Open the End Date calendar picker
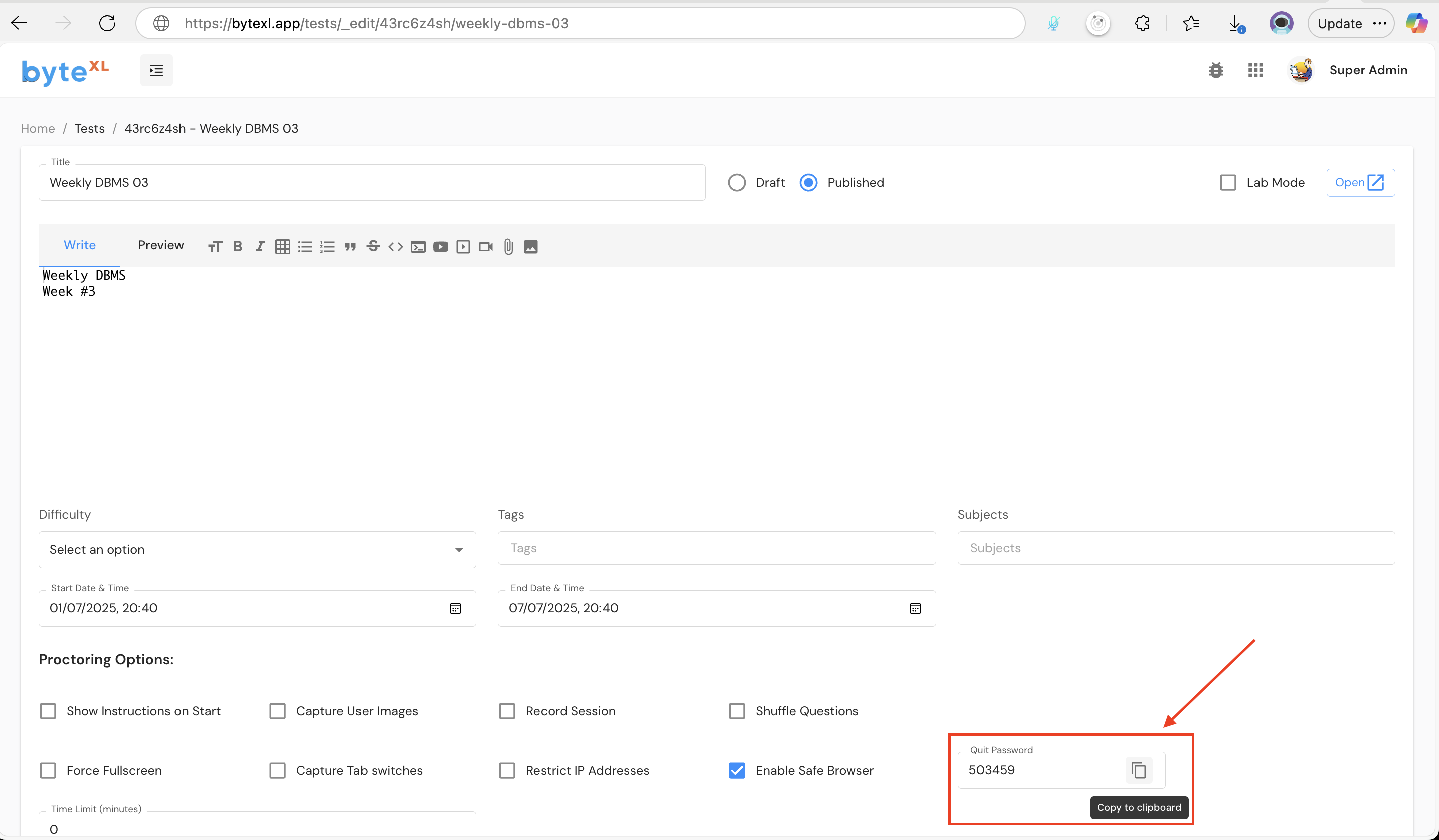The image size is (1439, 840). (915, 609)
